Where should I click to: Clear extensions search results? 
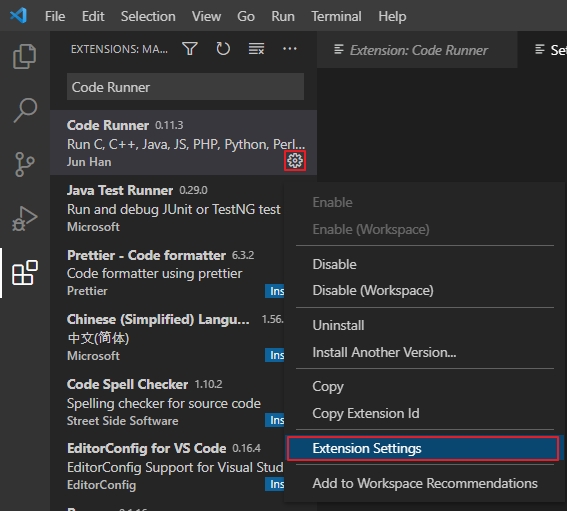click(256, 49)
